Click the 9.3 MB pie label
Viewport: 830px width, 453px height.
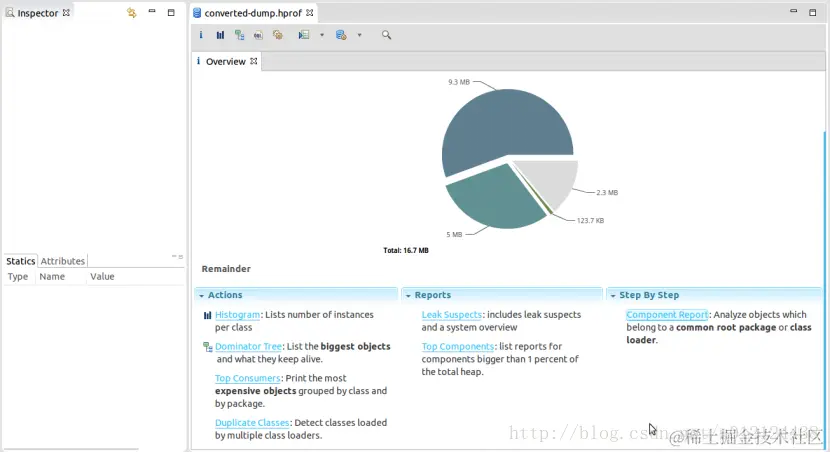[x=458, y=82]
